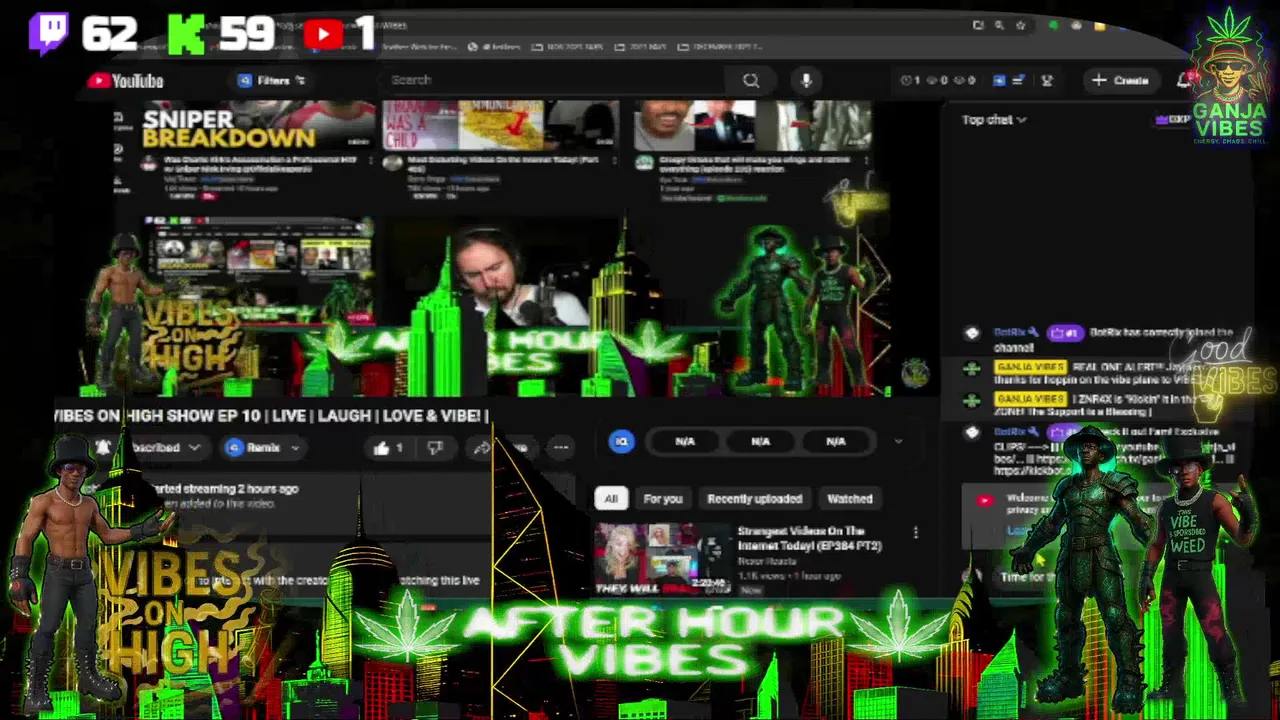Click the magnifying glass search button

pyautogui.click(x=751, y=80)
